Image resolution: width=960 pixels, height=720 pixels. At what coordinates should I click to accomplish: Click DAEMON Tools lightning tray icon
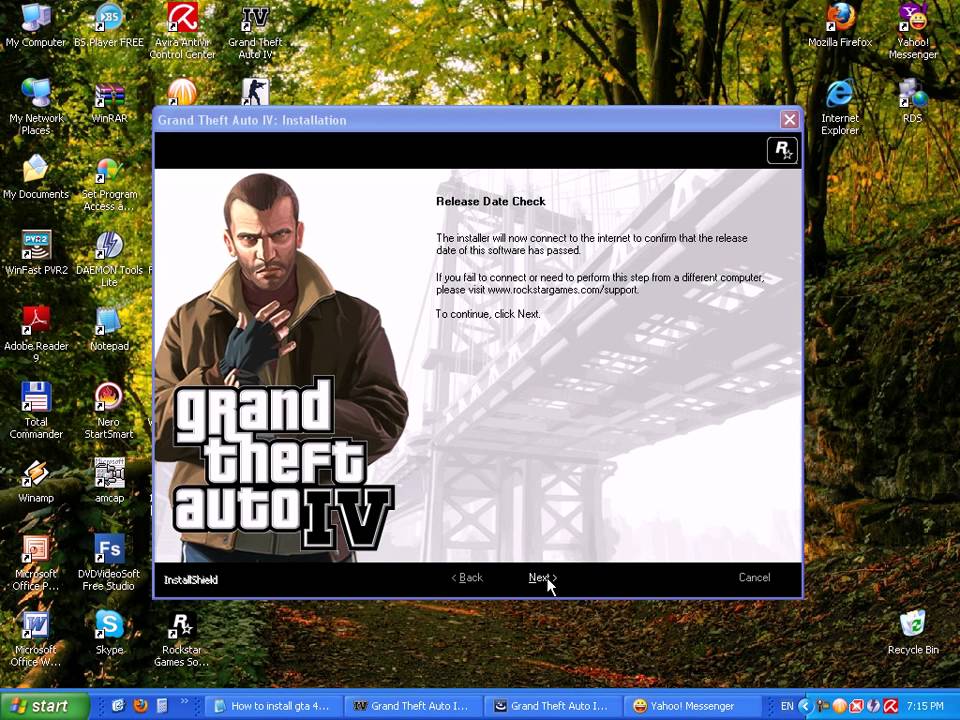coord(874,706)
